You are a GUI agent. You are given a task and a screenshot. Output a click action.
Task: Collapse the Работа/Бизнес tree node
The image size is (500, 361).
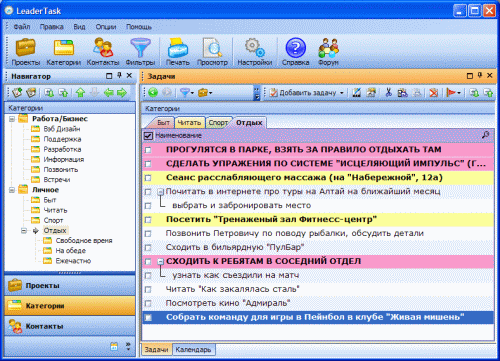[12, 119]
